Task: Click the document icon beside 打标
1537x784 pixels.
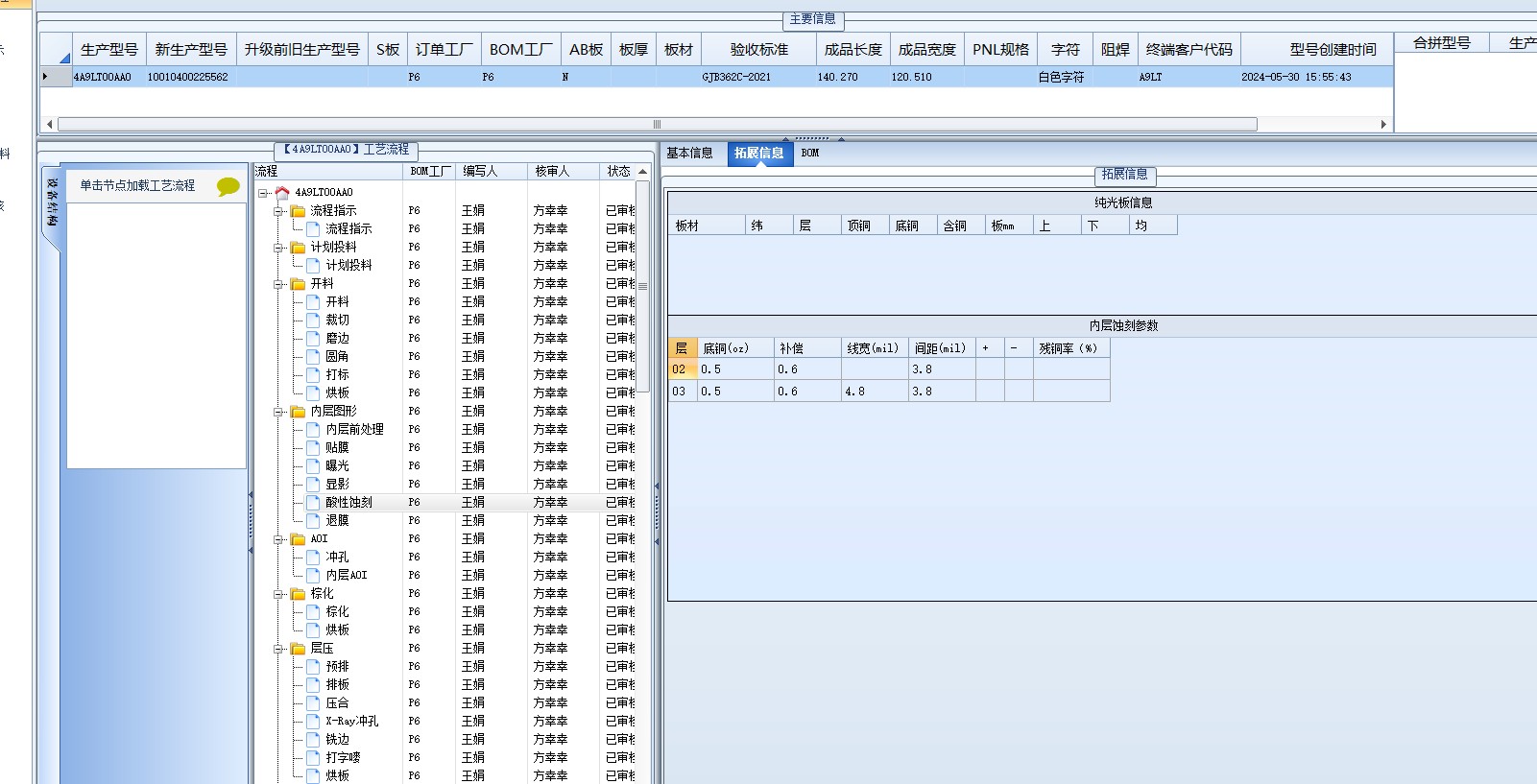Action: pos(313,374)
